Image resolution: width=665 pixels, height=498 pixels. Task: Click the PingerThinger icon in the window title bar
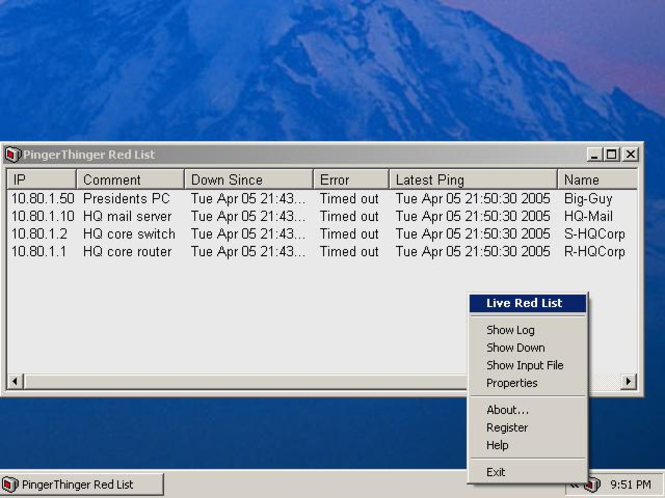12,154
